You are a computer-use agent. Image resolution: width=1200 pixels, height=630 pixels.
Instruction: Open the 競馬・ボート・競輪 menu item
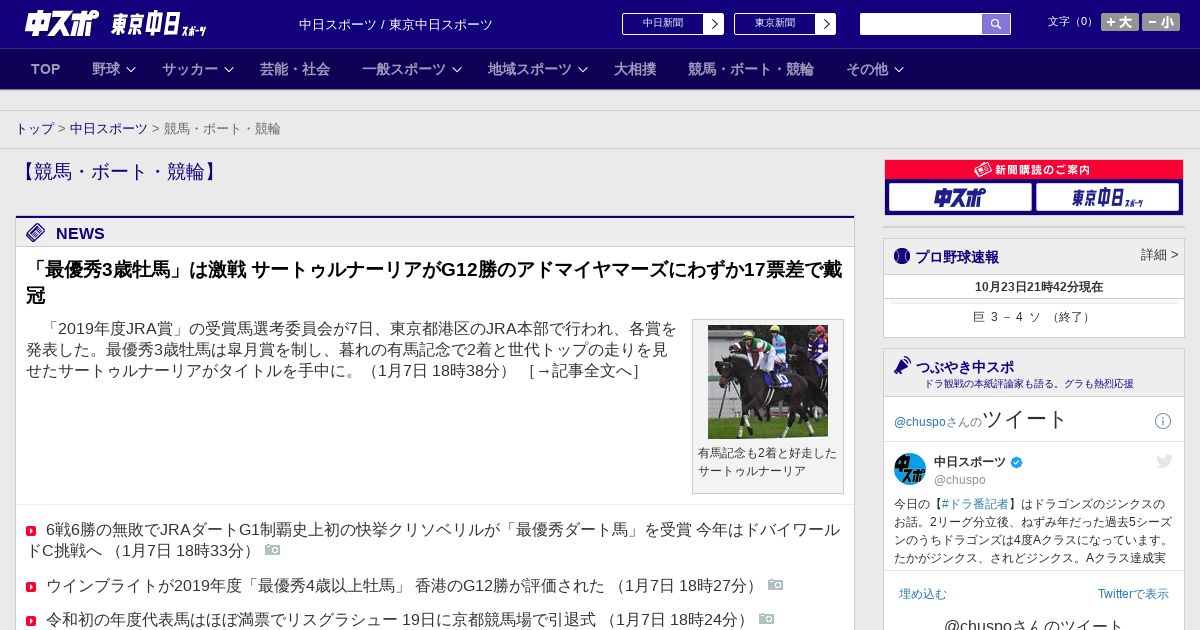pyautogui.click(x=751, y=69)
